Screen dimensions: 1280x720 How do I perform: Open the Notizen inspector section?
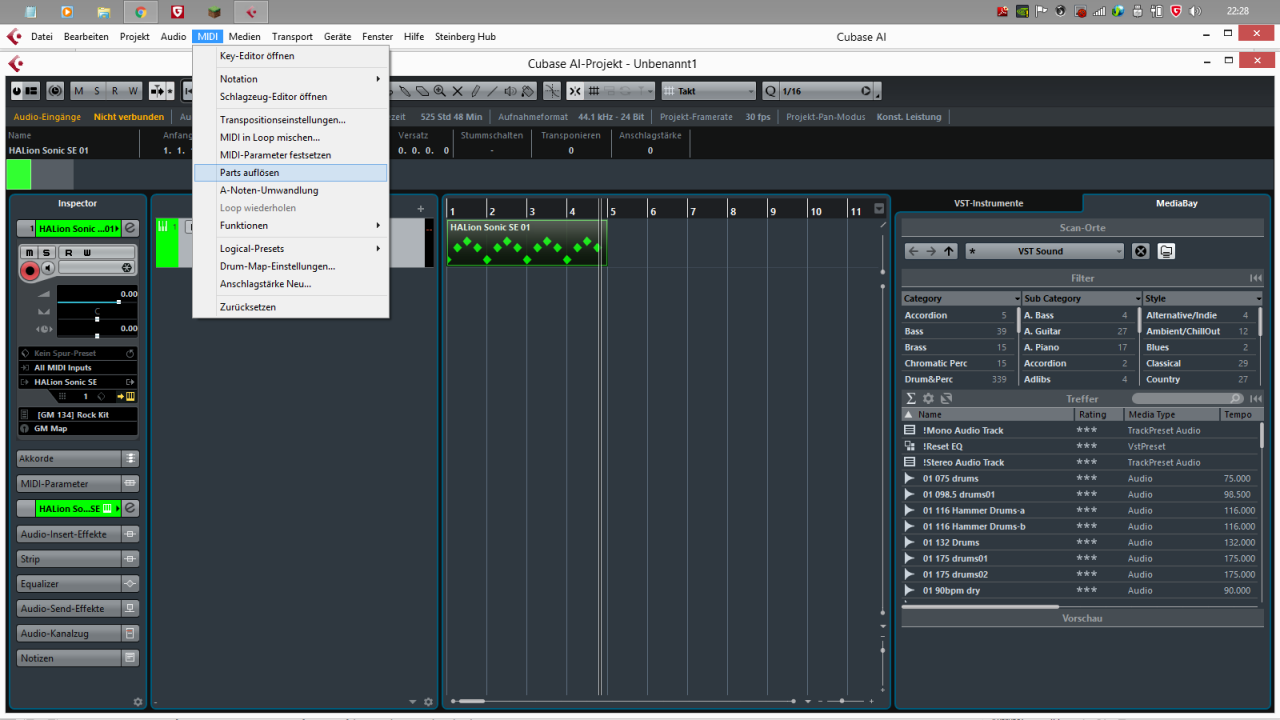[78, 658]
